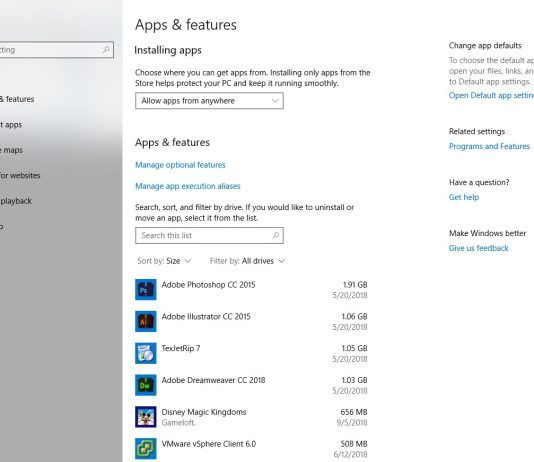Image resolution: width=534 pixels, height=462 pixels.
Task: Click the Related settings heading
Action: [477, 131]
